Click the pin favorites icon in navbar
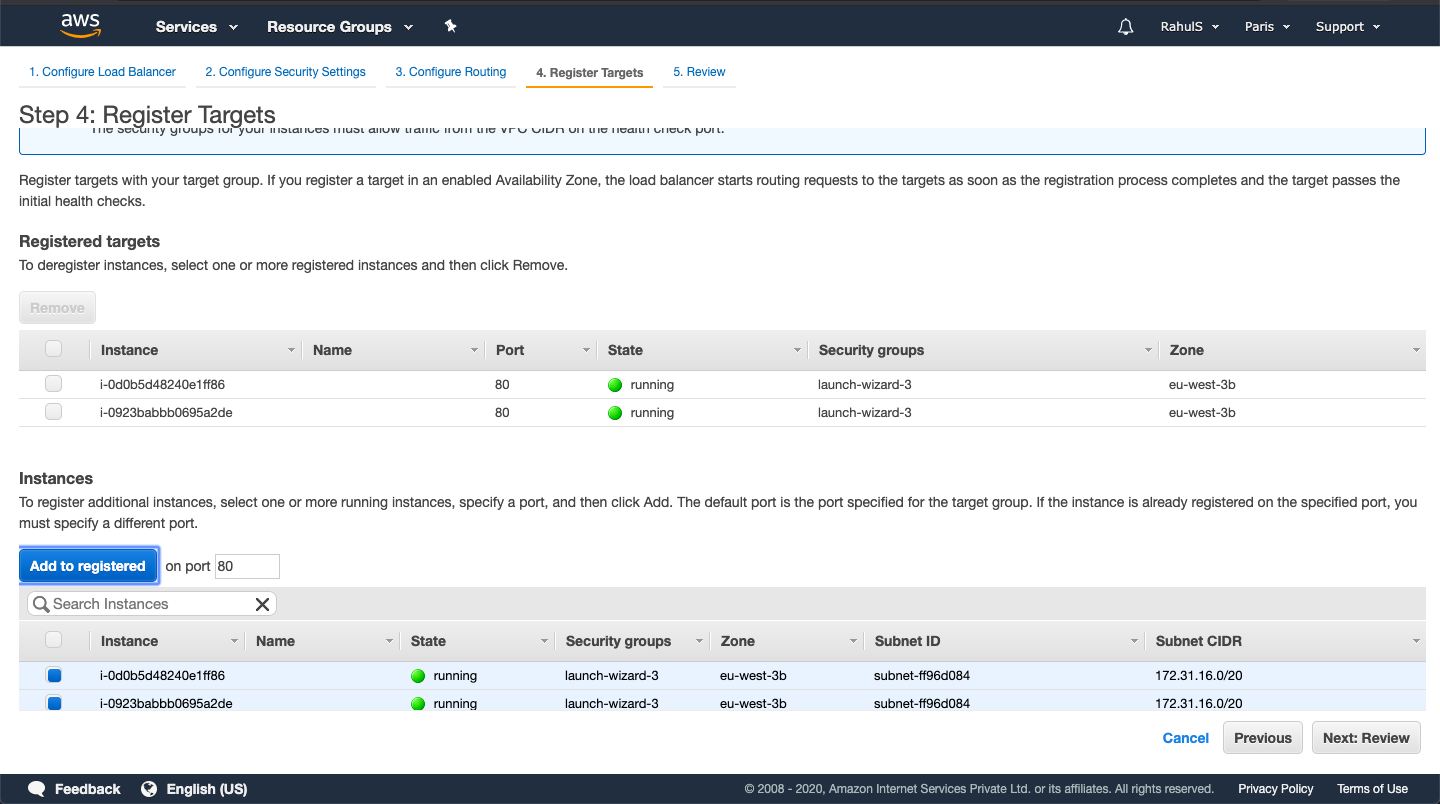The image size is (1440, 804). tap(450, 26)
